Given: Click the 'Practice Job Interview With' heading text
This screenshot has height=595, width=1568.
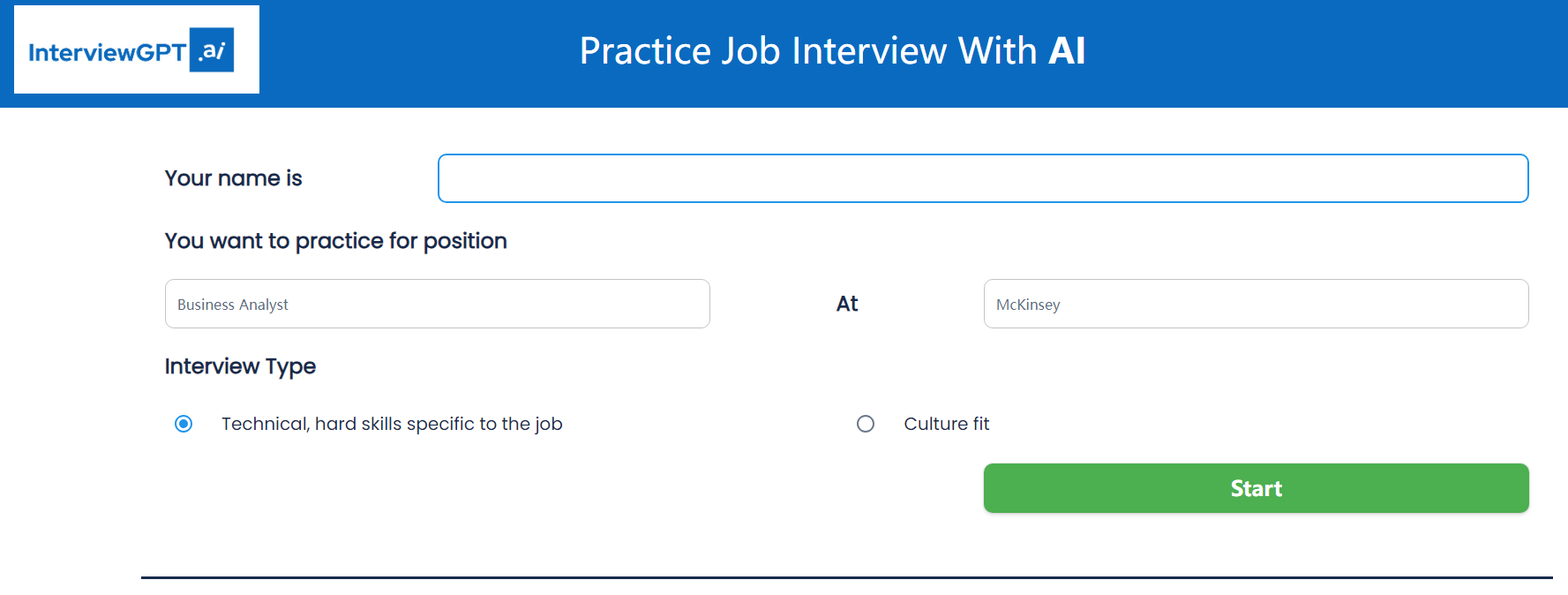Looking at the screenshot, I should (807, 51).
